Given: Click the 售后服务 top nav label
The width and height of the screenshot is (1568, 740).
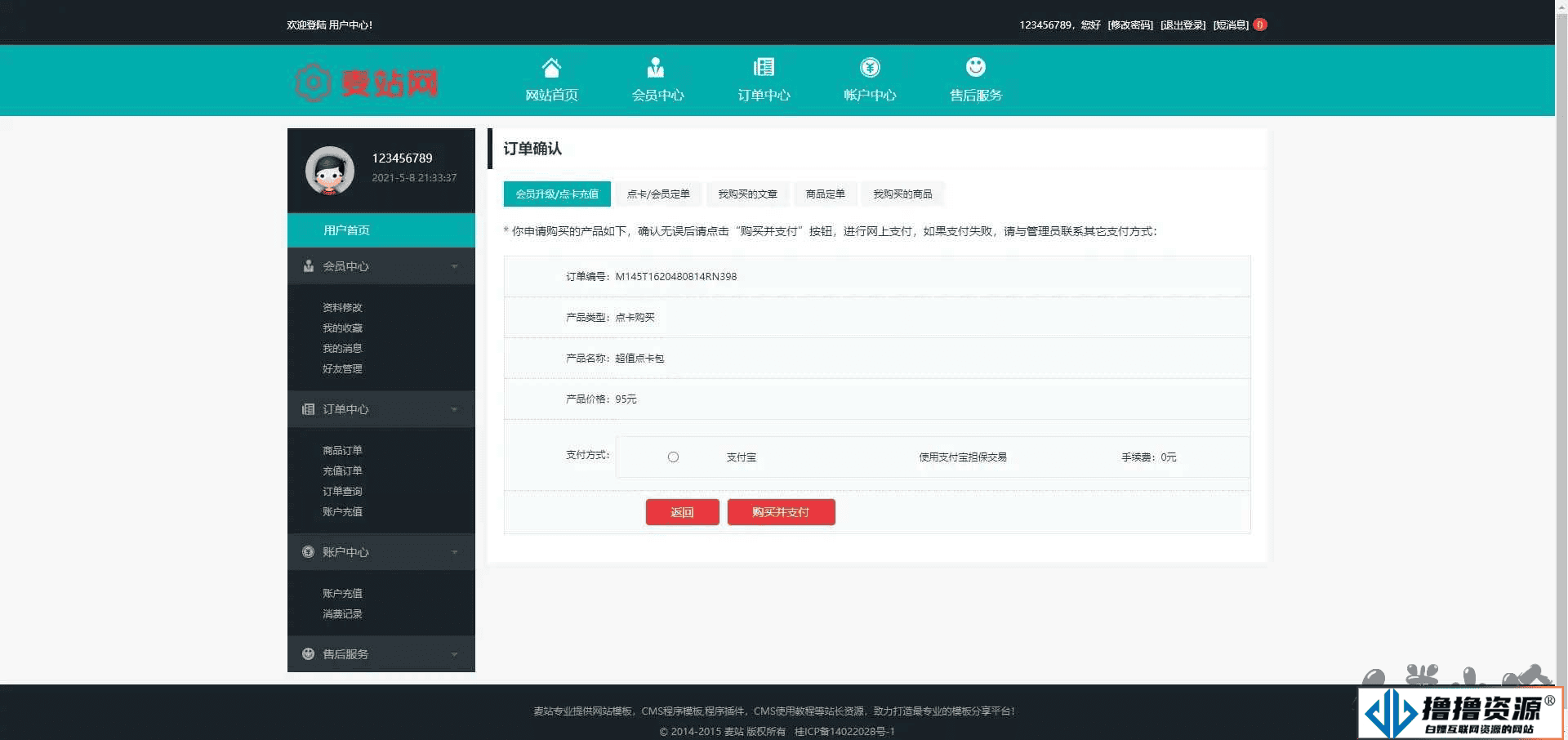Looking at the screenshot, I should (976, 96).
